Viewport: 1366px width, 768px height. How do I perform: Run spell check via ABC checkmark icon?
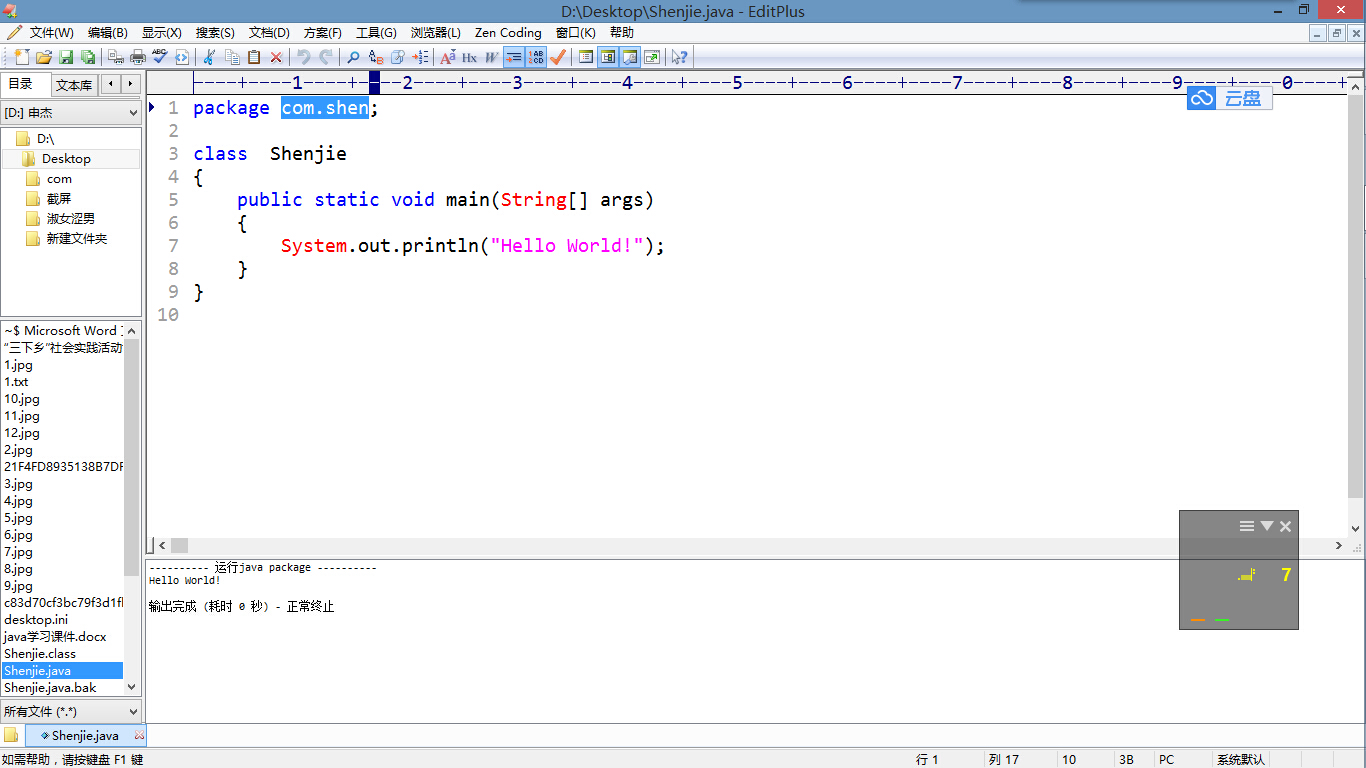coord(158,57)
